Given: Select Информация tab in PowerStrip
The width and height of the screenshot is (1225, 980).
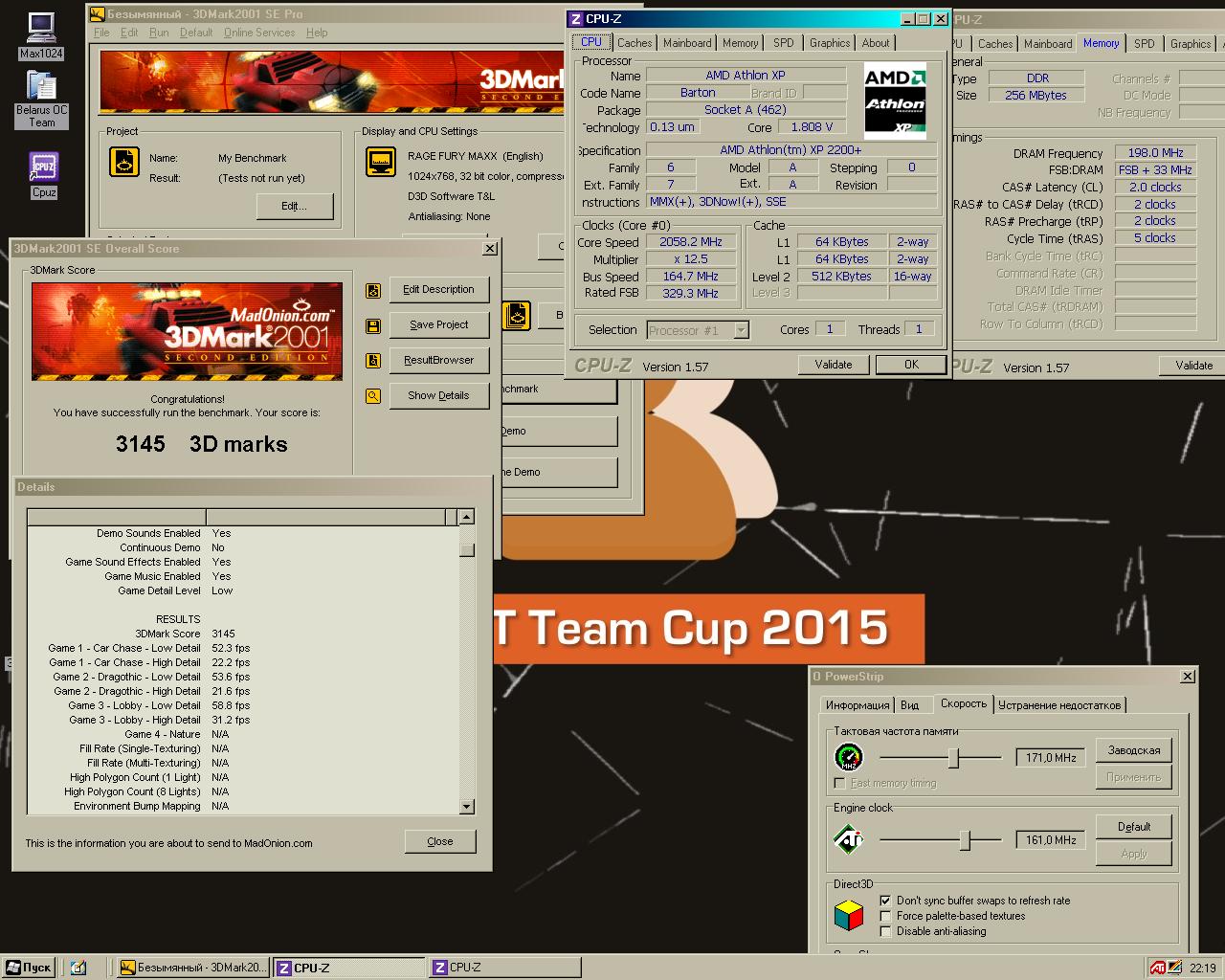Looking at the screenshot, I should pos(857,705).
